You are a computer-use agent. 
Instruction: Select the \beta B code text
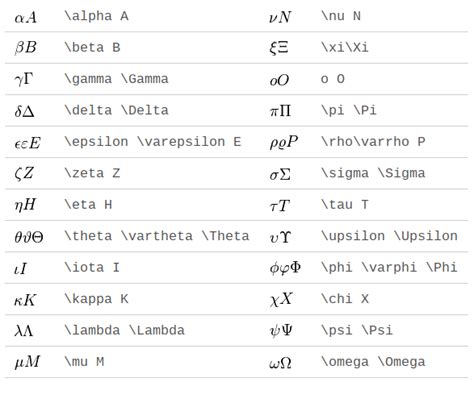92,47
